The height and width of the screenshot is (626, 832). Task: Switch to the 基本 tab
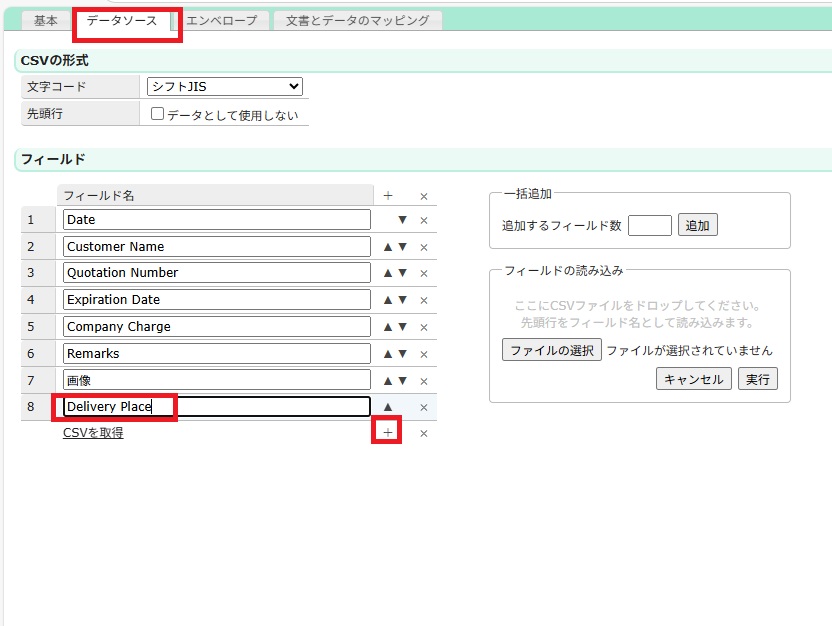(x=46, y=21)
